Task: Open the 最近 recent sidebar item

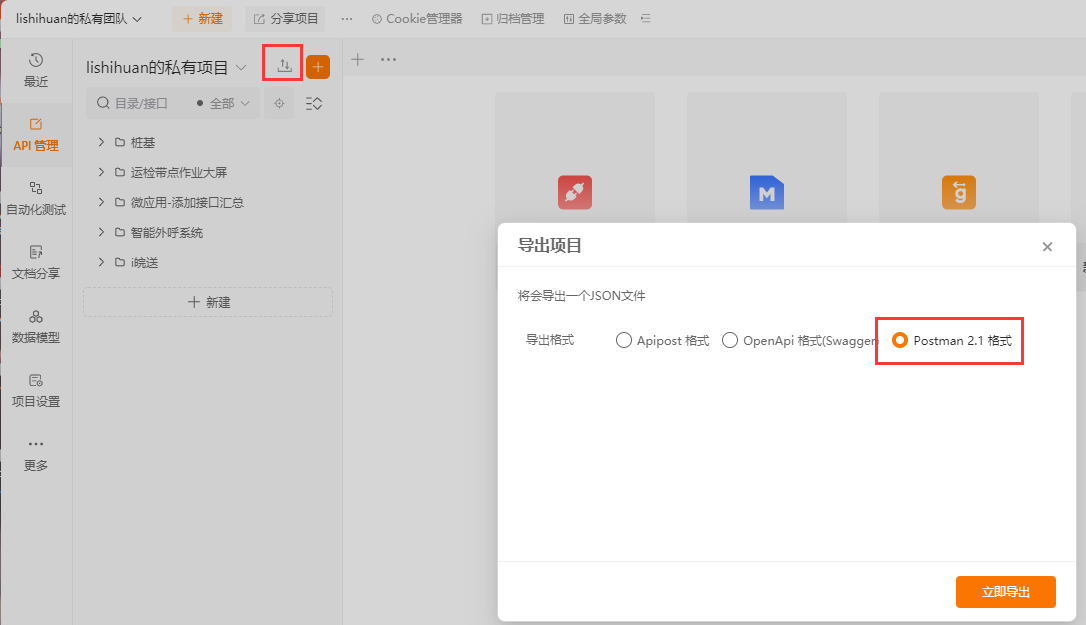Action: coord(36,70)
